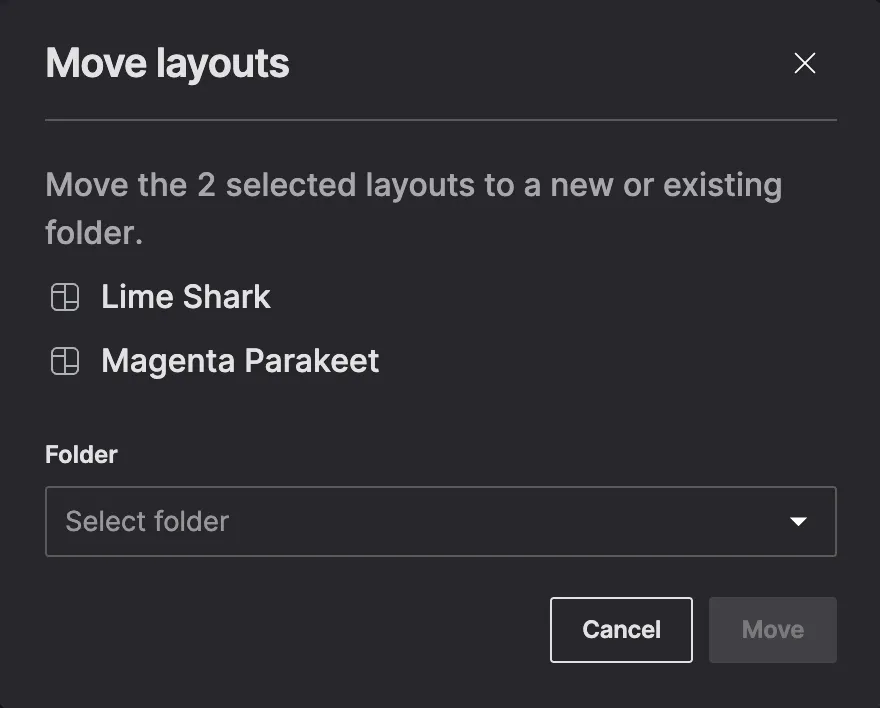Screen dimensions: 880x708
Task: Click the dropdown arrow on the folder selector
Action: pyautogui.click(x=797, y=521)
